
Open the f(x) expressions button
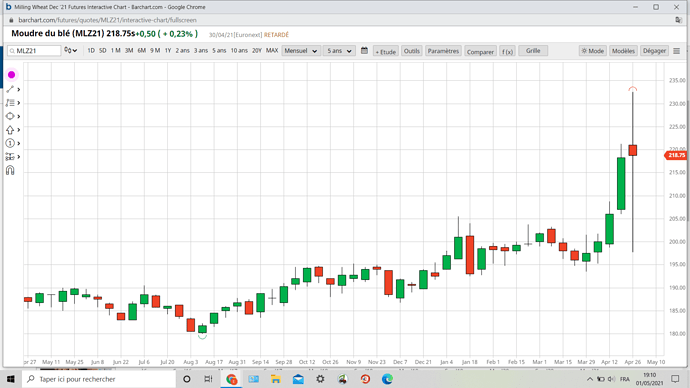[507, 51]
